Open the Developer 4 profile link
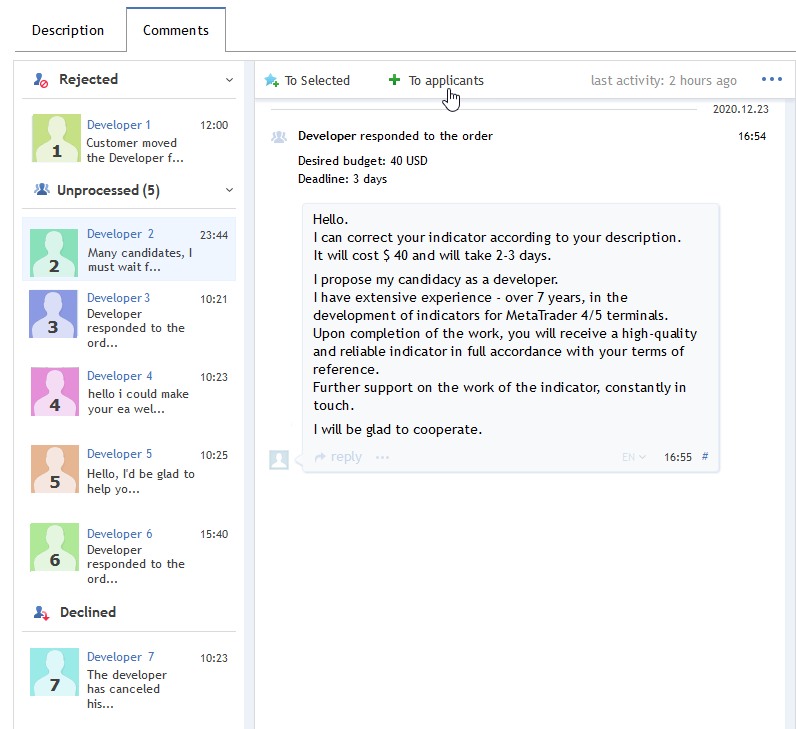The image size is (796, 729). pyautogui.click(x=120, y=376)
